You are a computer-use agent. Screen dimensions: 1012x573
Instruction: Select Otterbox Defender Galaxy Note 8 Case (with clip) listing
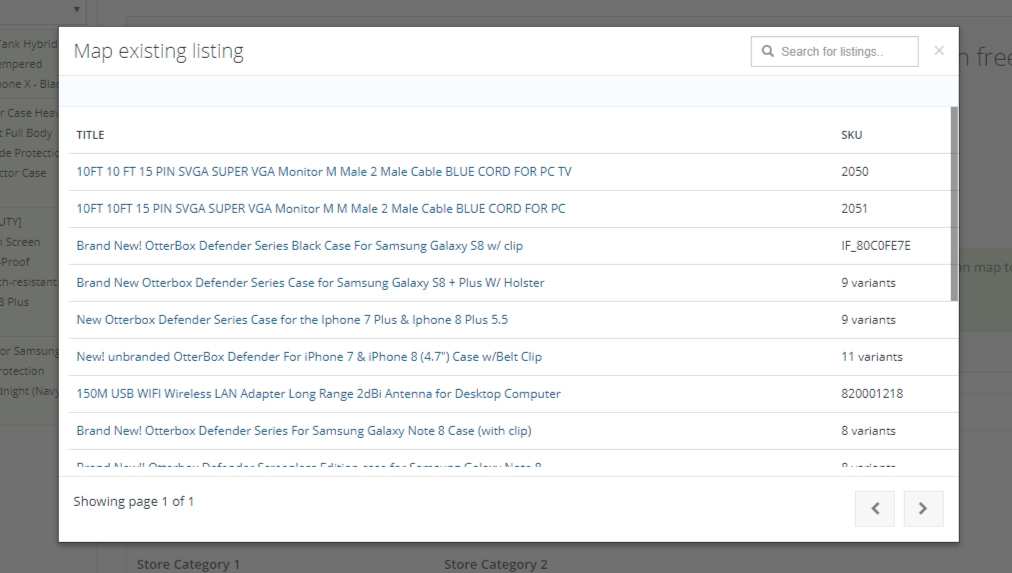tap(304, 430)
